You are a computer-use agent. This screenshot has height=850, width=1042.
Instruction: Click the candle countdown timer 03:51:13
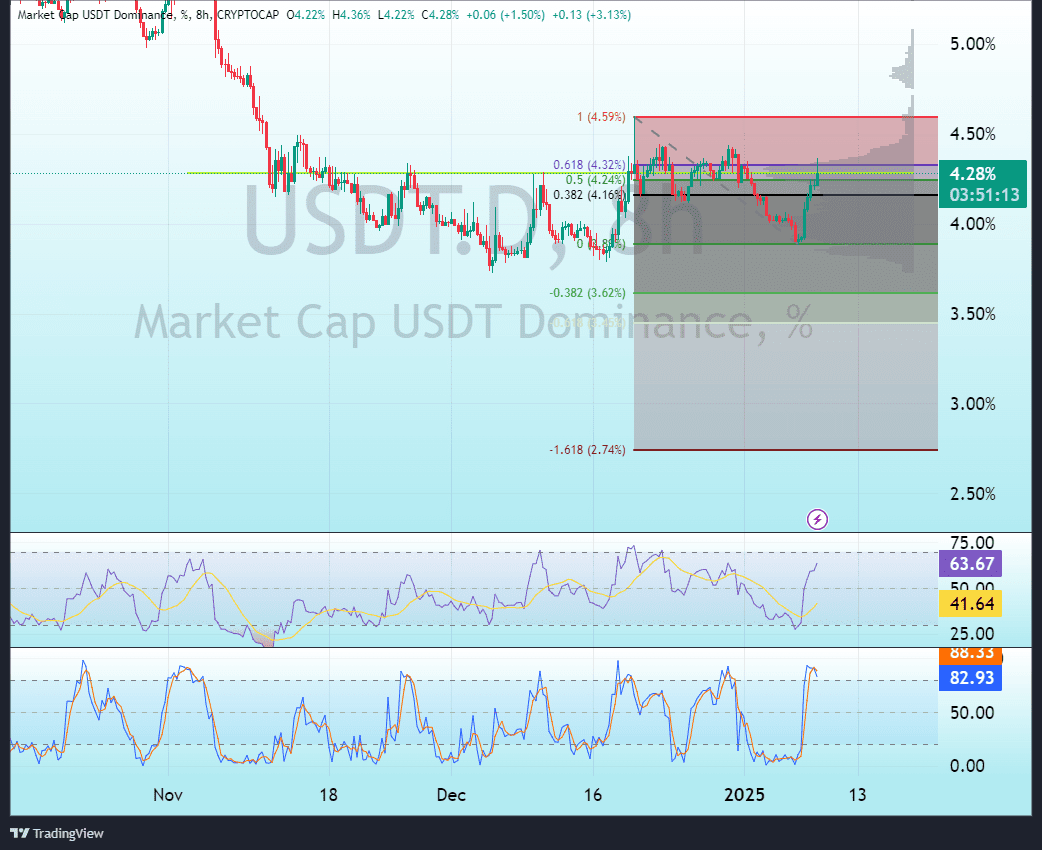(984, 195)
